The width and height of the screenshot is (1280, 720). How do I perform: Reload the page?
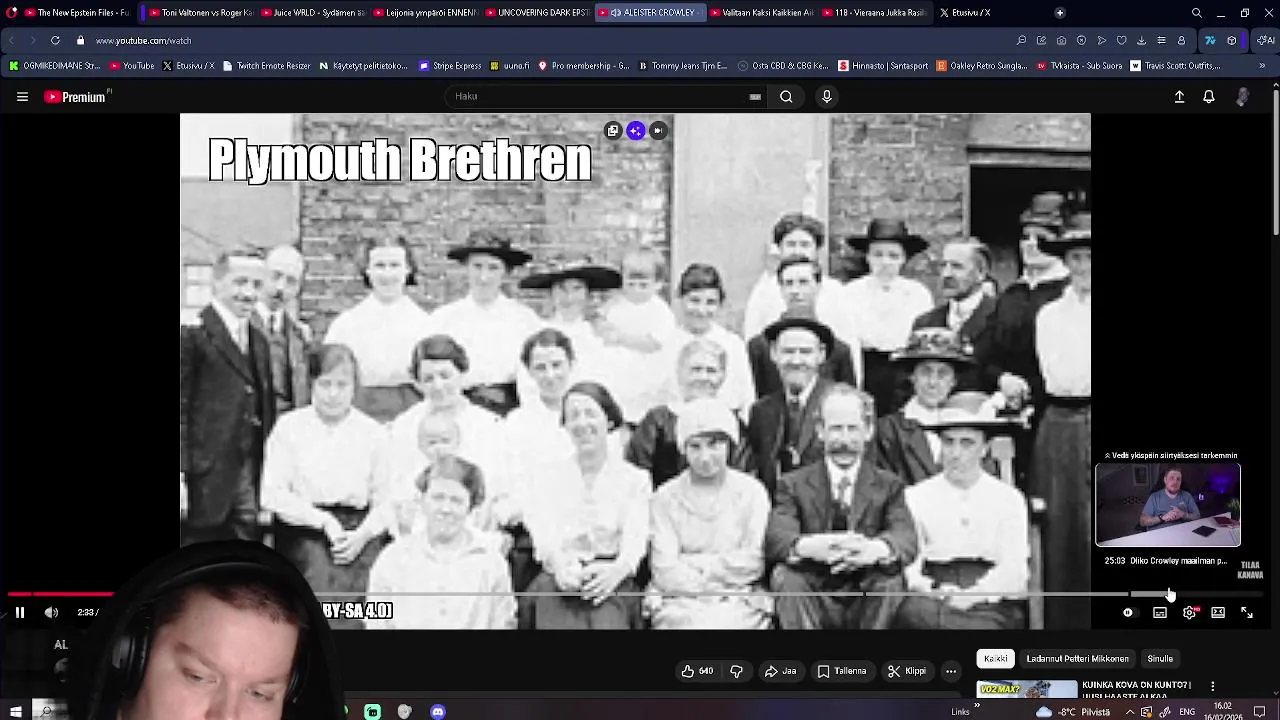click(x=55, y=41)
